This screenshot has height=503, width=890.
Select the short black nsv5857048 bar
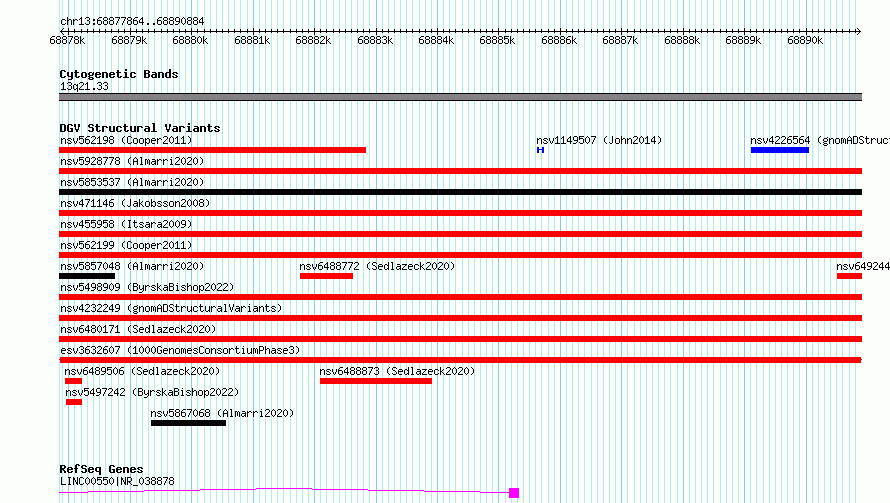click(x=87, y=276)
